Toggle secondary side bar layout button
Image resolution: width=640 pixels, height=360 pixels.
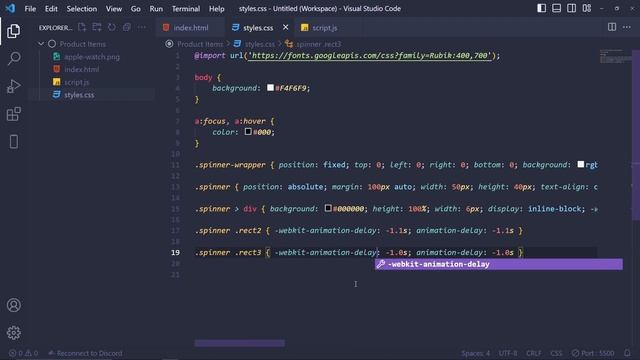click(x=571, y=8)
